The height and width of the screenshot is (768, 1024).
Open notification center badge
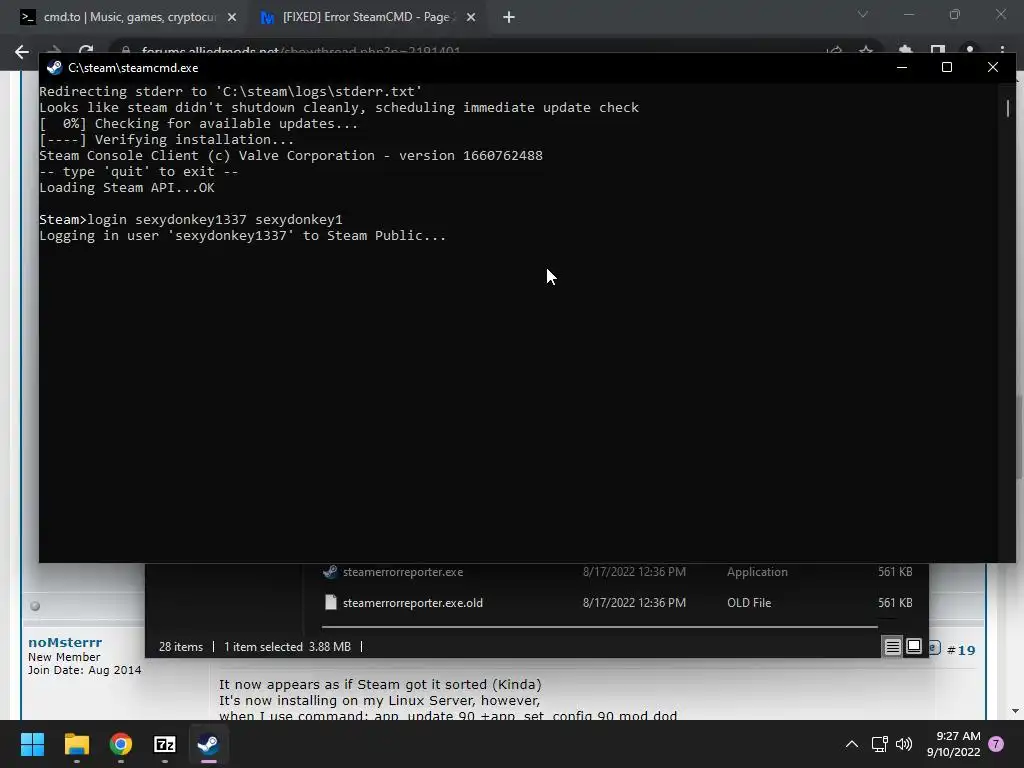996,744
